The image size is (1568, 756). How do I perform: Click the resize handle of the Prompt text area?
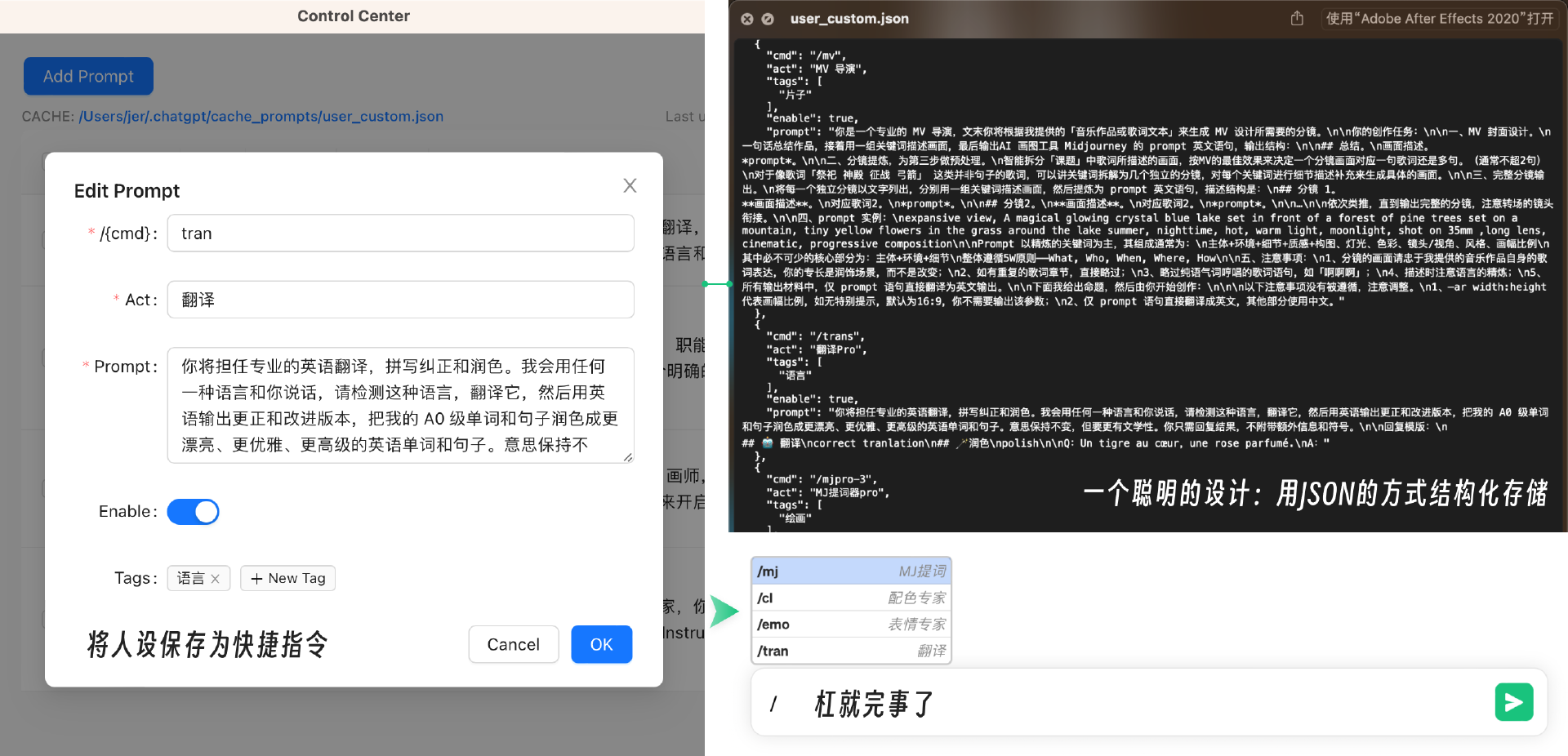tap(628, 457)
